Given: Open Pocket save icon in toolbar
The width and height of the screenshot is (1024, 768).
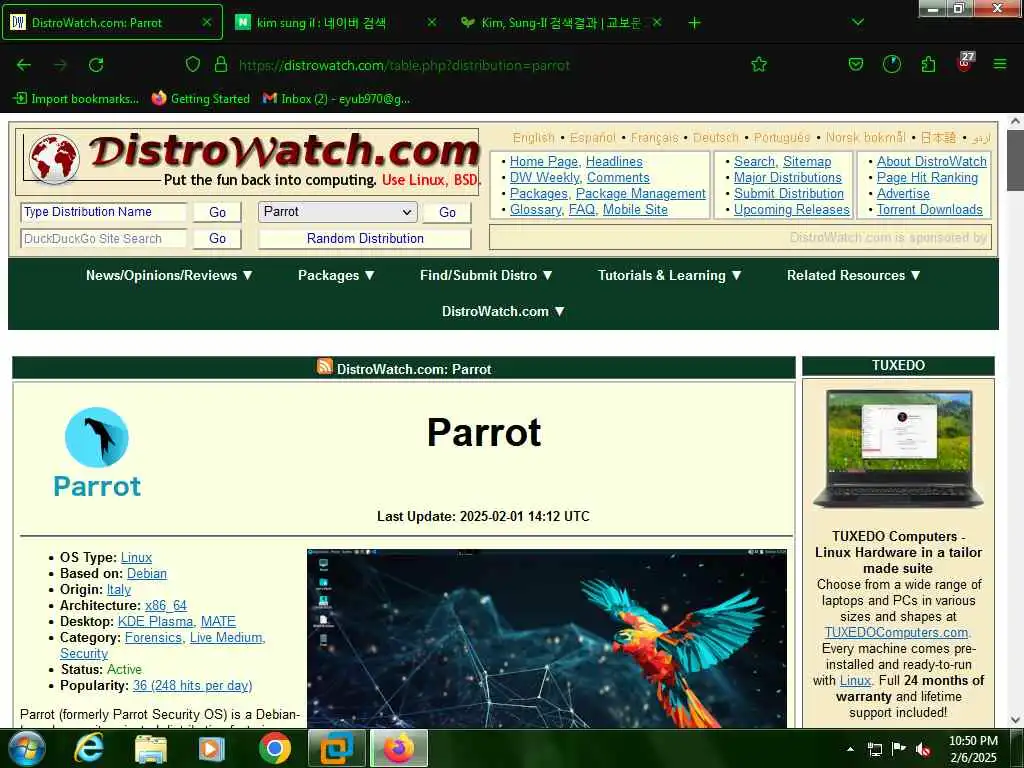Looking at the screenshot, I should tap(856, 64).
